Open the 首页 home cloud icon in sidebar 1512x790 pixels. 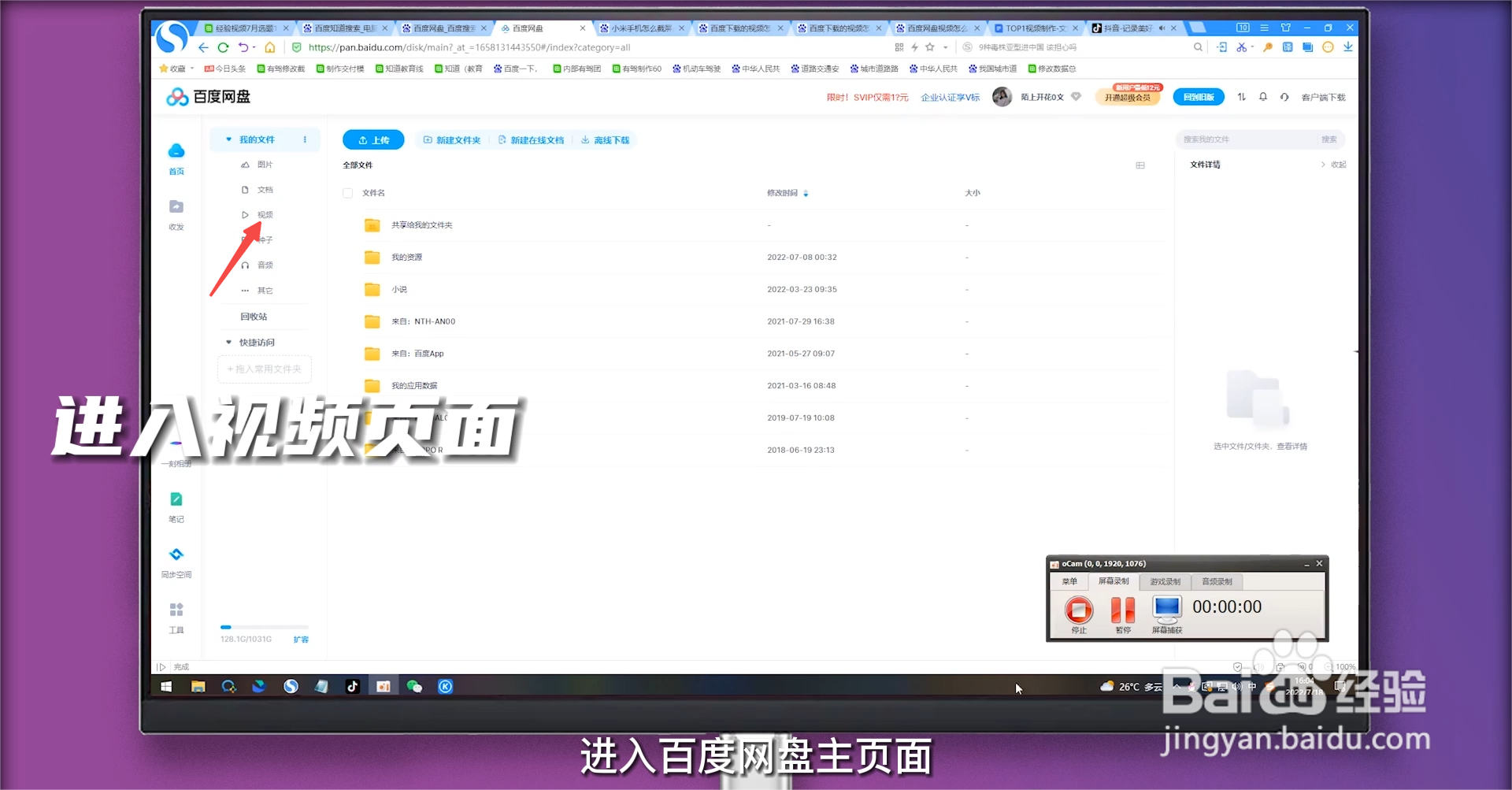(x=176, y=151)
